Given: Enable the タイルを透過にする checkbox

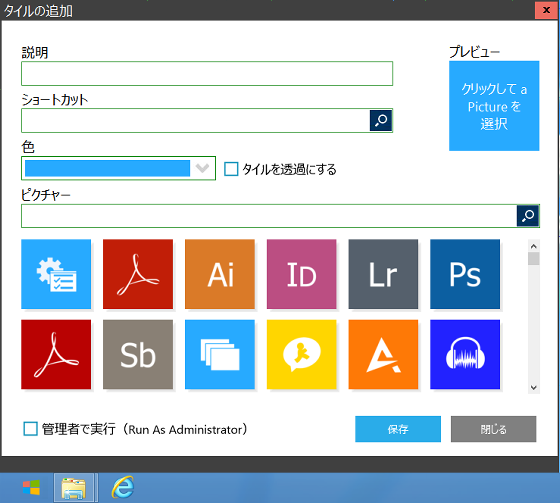Looking at the screenshot, I should pyautogui.click(x=231, y=169).
